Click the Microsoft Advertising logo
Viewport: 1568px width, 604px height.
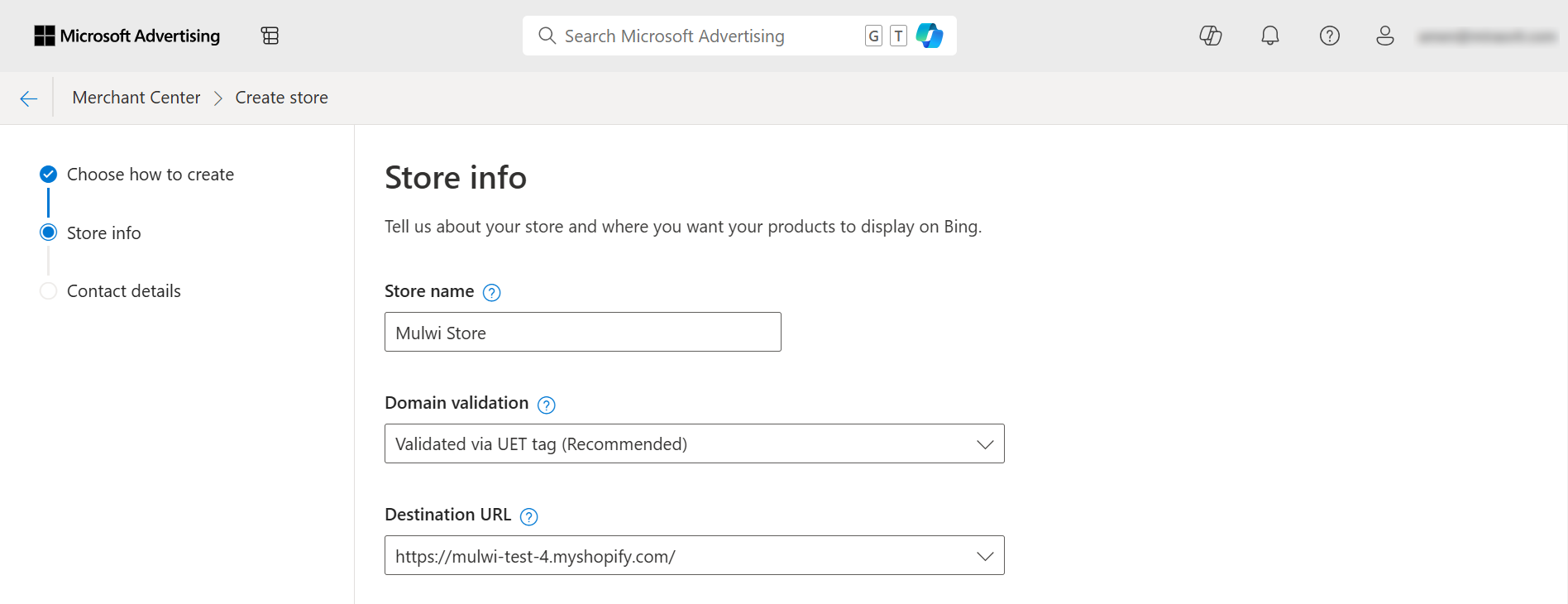click(127, 36)
